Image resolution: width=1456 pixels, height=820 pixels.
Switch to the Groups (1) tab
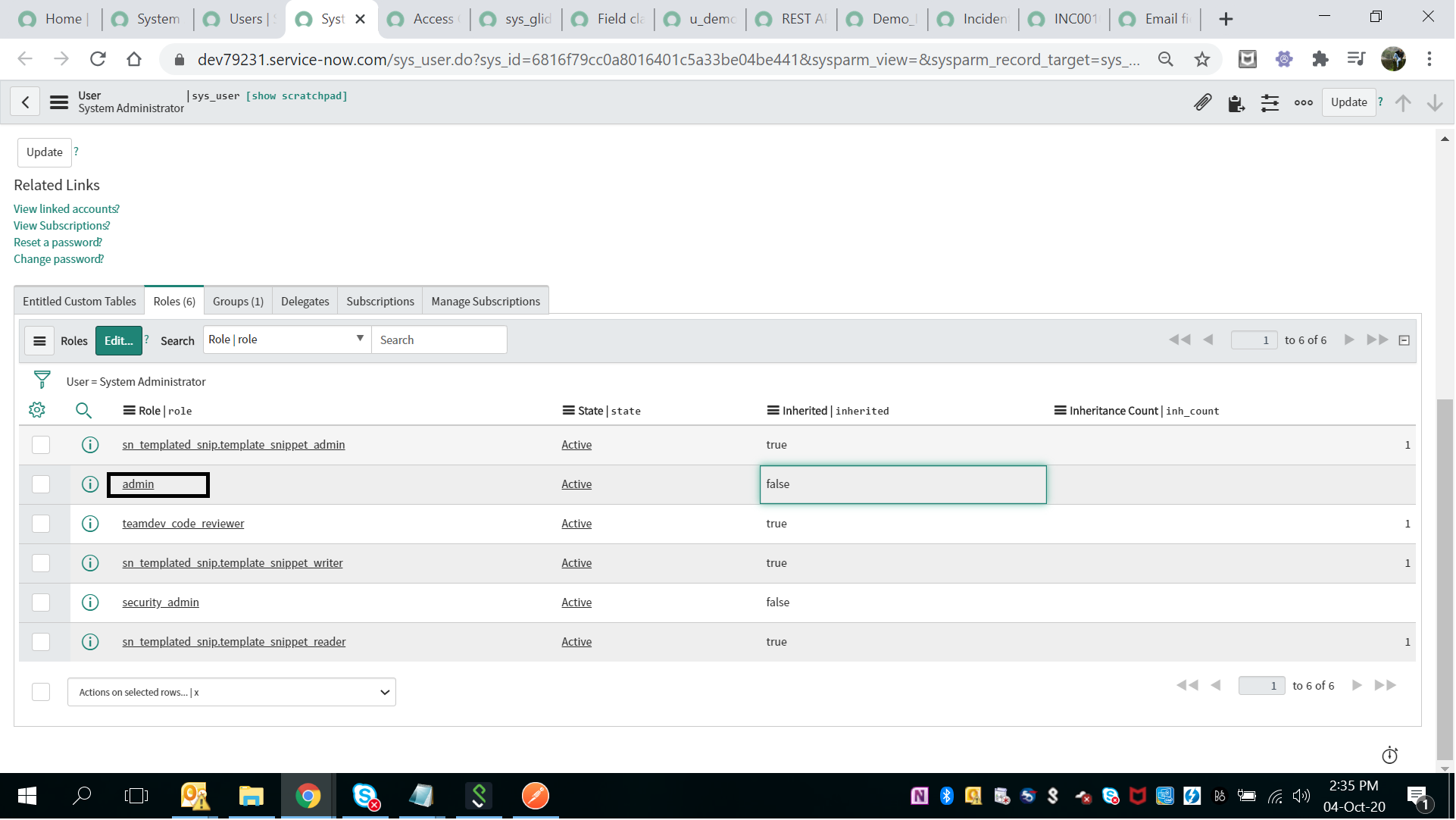click(239, 302)
